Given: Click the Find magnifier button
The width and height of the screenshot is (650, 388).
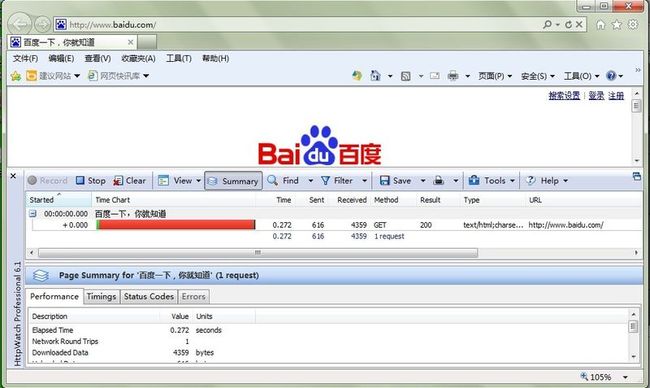Looking at the screenshot, I should [283, 181].
